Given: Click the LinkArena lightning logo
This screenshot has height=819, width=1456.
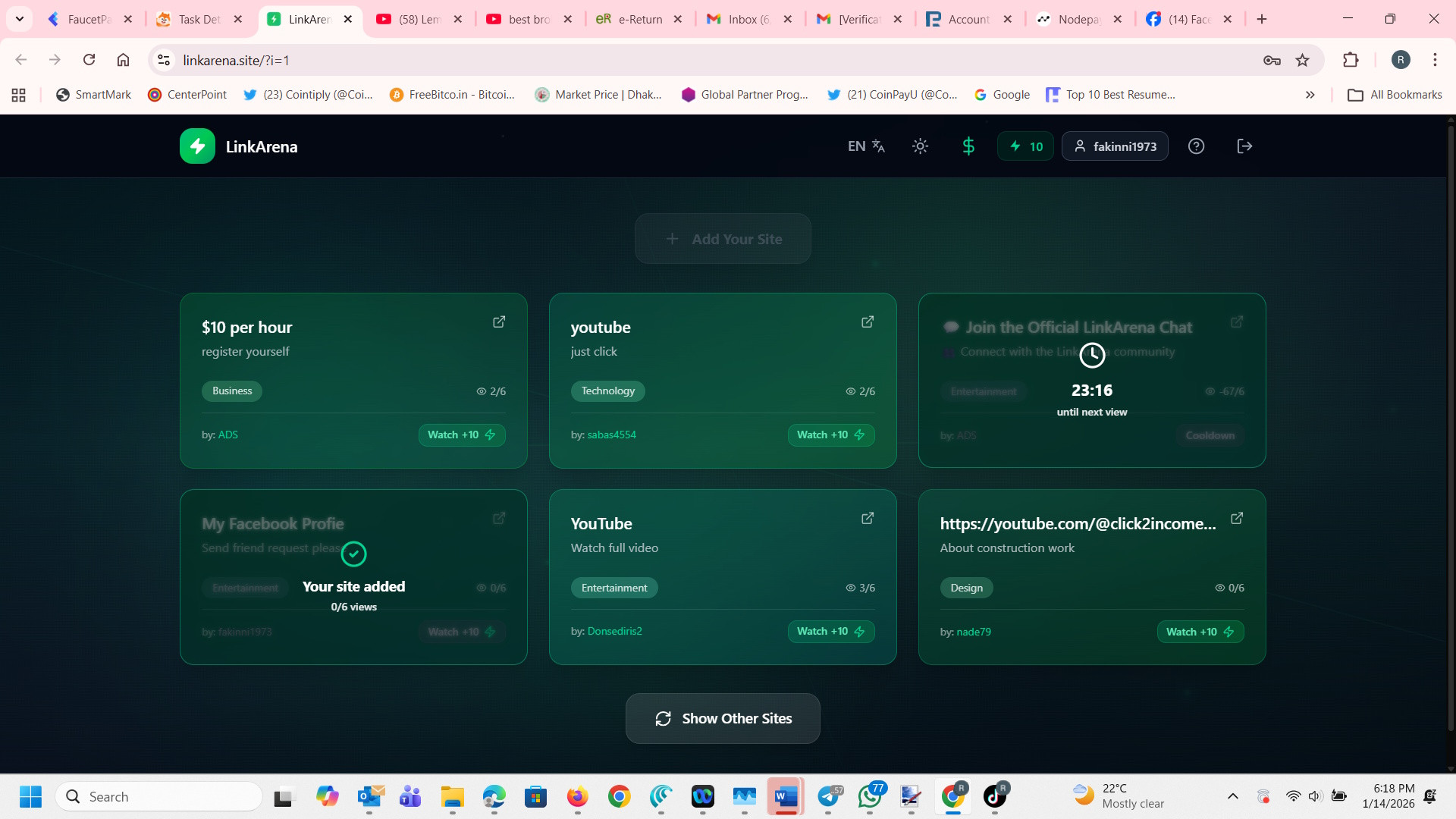Looking at the screenshot, I should click(197, 146).
